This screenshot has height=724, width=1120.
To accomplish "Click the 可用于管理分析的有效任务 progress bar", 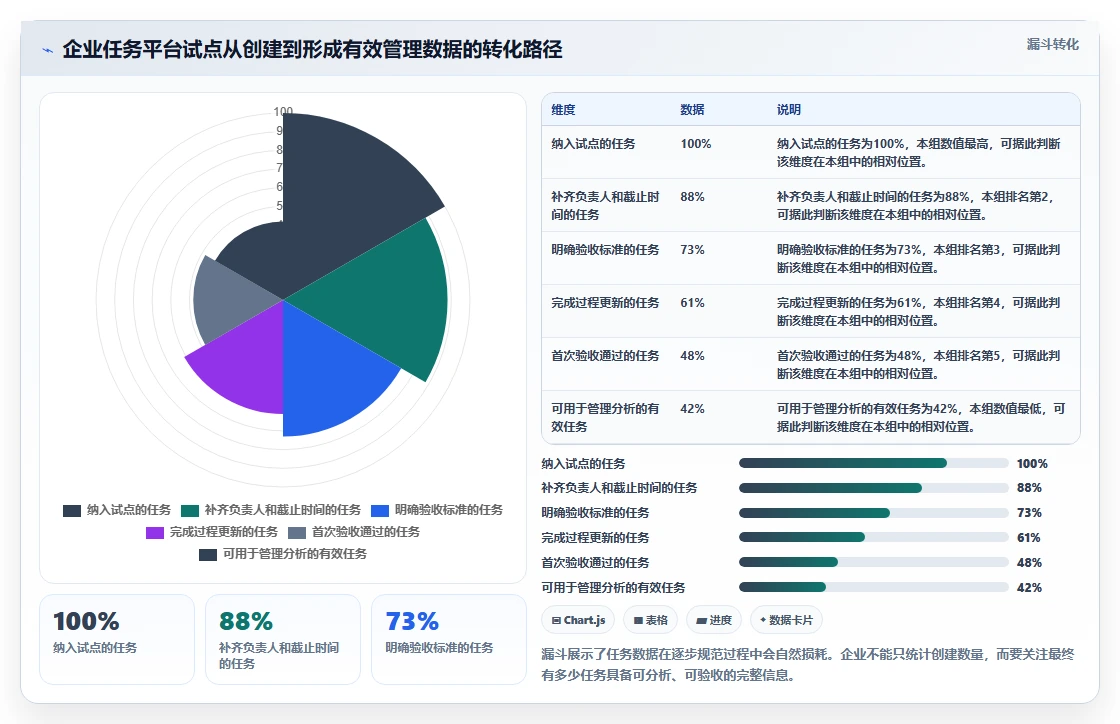I will point(874,587).
